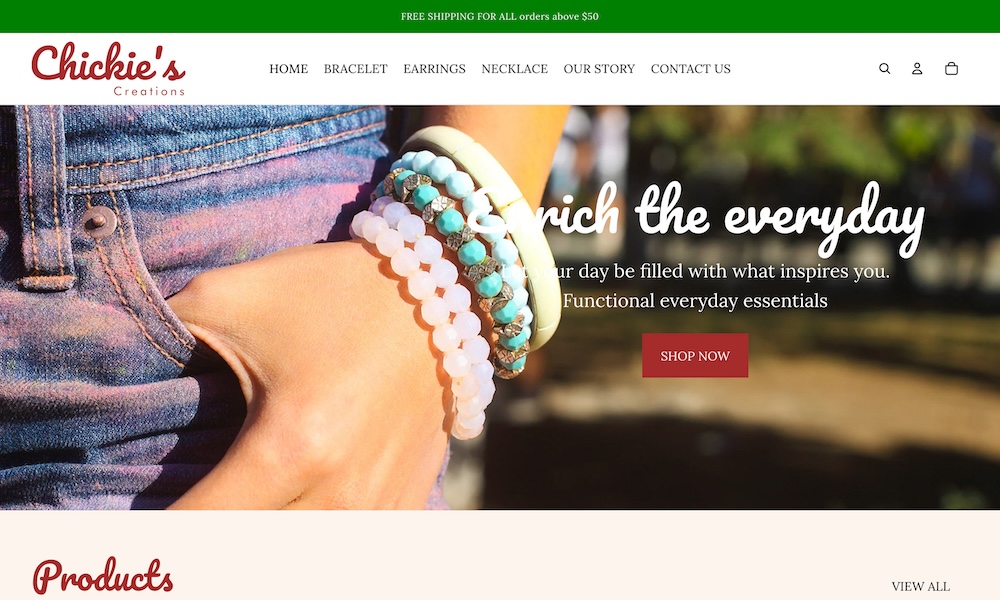Click the red SHOP NOW button
1000x600 pixels.
tap(695, 355)
